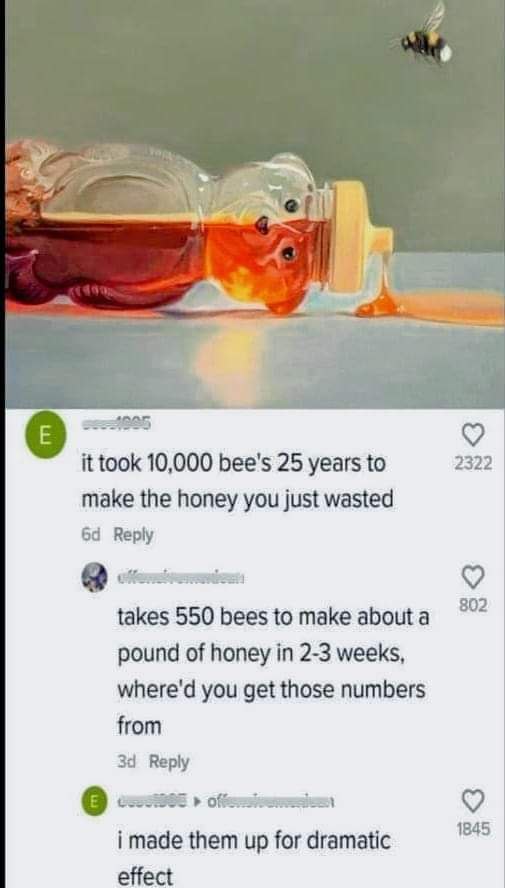505x888 pixels.
Task: Reply to the 6d comment
Action: pos(134,535)
